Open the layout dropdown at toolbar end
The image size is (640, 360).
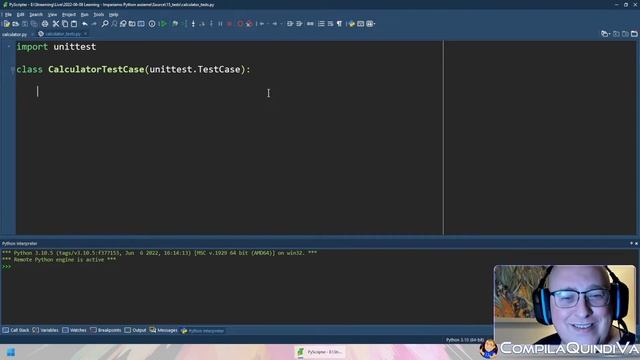click(371, 24)
